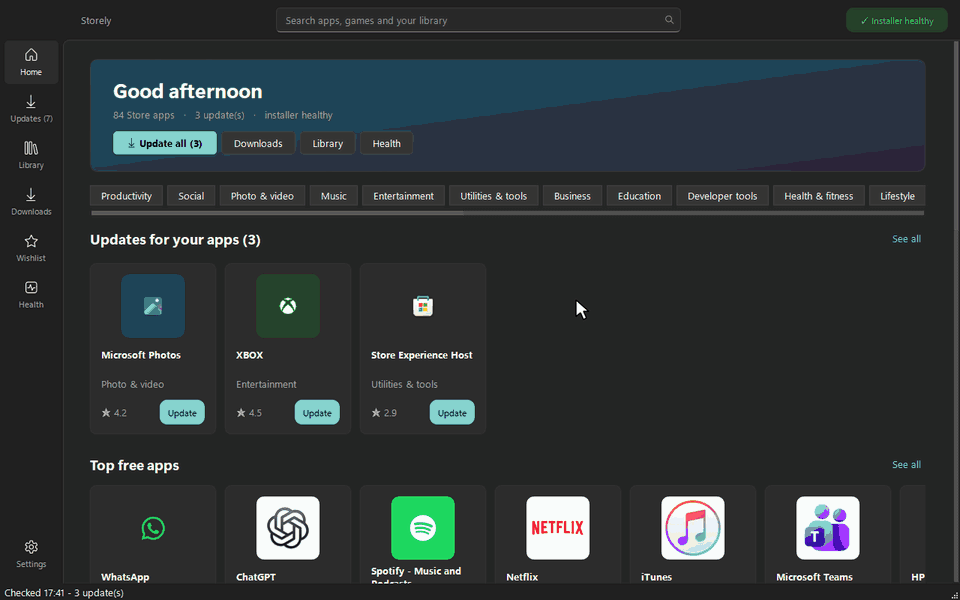Click the Microsoft Photos app icon
960x600 pixels.
[153, 306]
